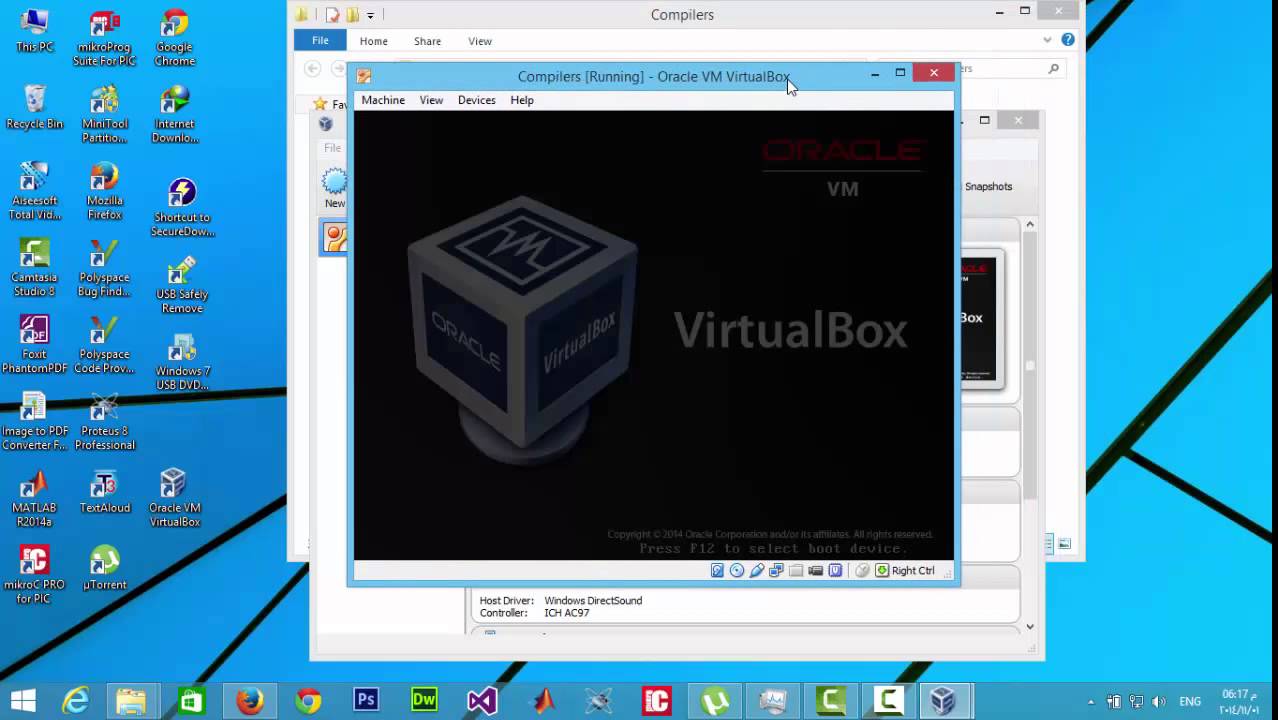
Task: Click the network adapters status icon
Action: pos(776,570)
